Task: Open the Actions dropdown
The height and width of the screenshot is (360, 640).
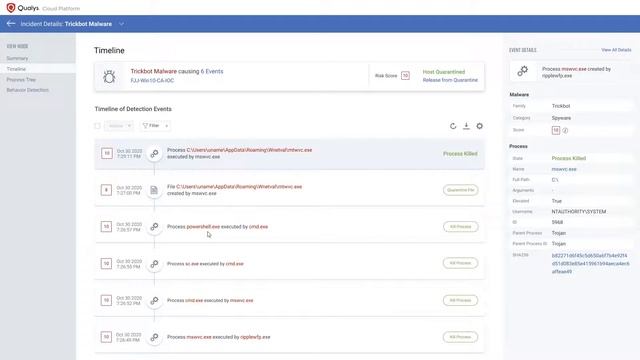Action: click(x=119, y=126)
